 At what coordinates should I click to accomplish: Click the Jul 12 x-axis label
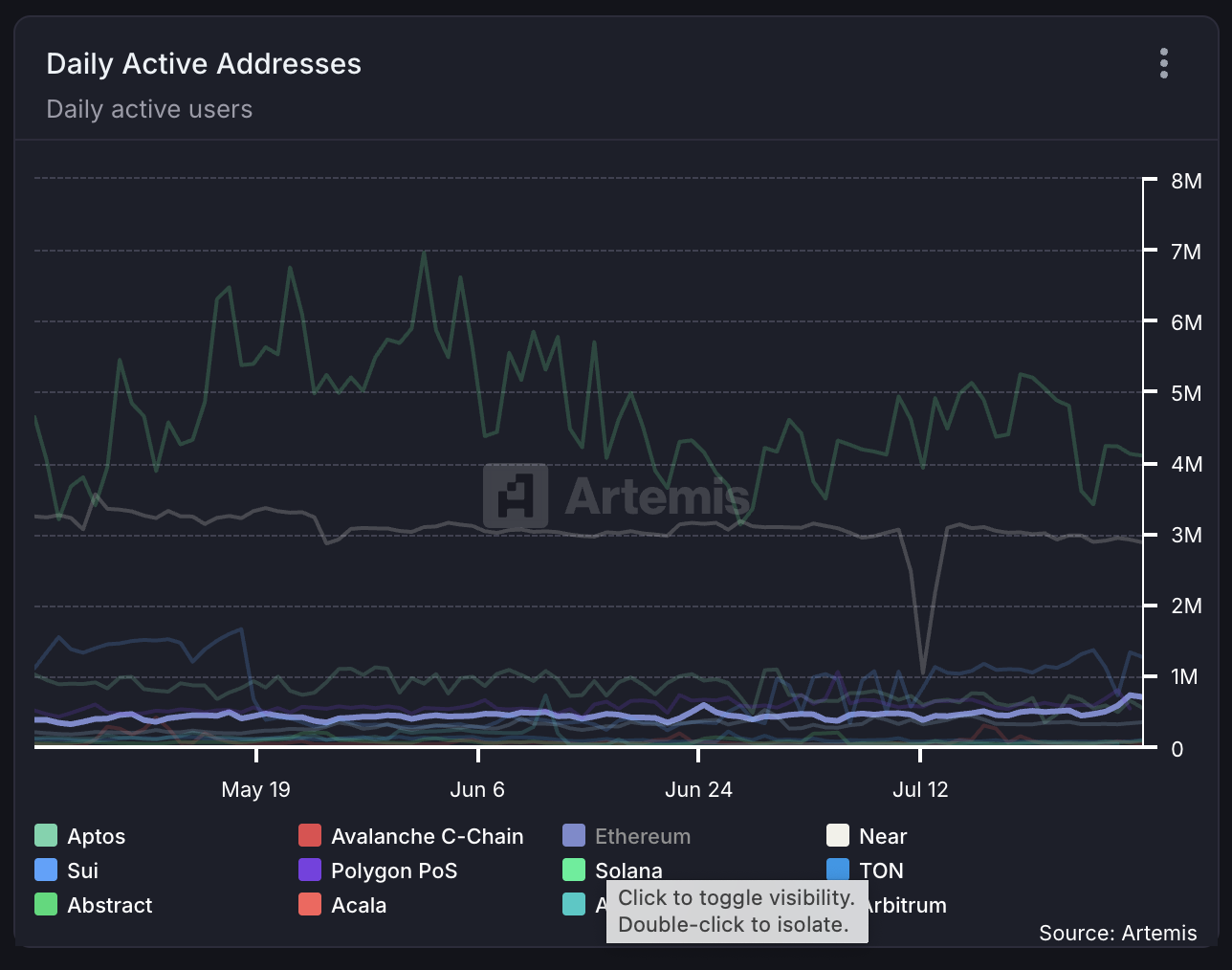[x=920, y=790]
